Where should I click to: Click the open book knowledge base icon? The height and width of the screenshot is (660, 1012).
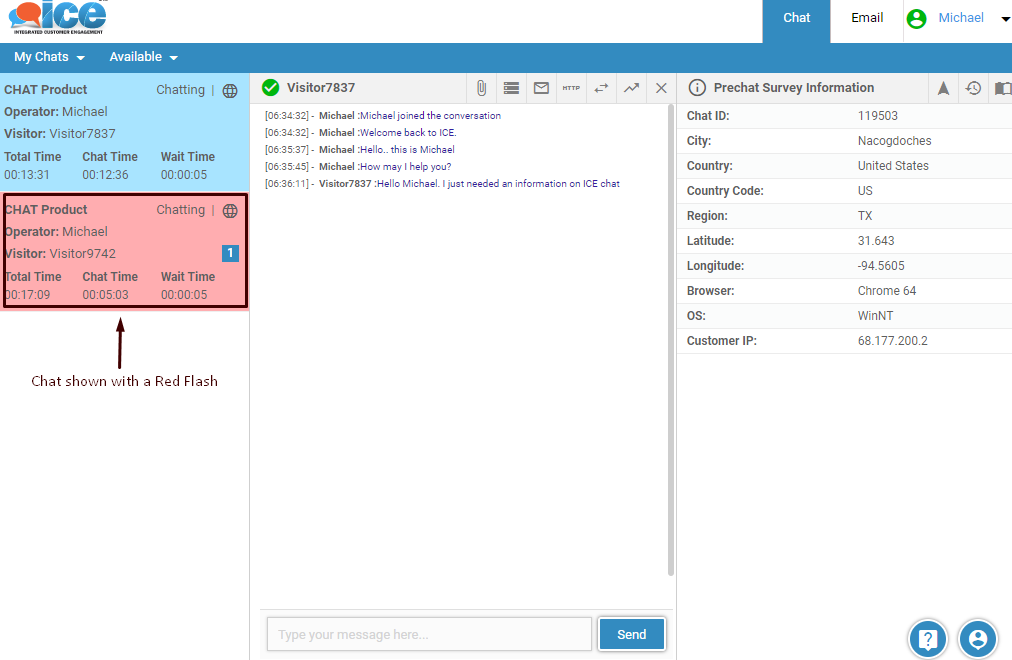(x=1002, y=88)
